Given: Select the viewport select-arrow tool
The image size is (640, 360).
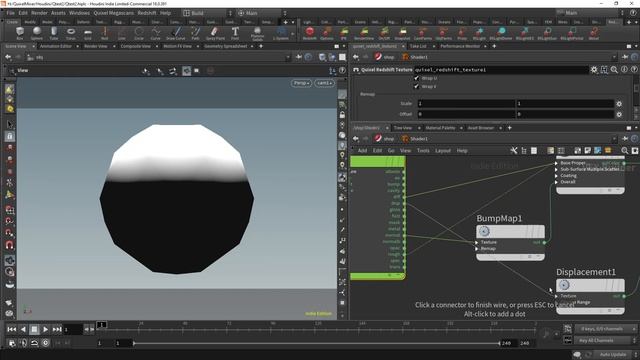Looking at the screenshot, I should [x=10, y=124].
